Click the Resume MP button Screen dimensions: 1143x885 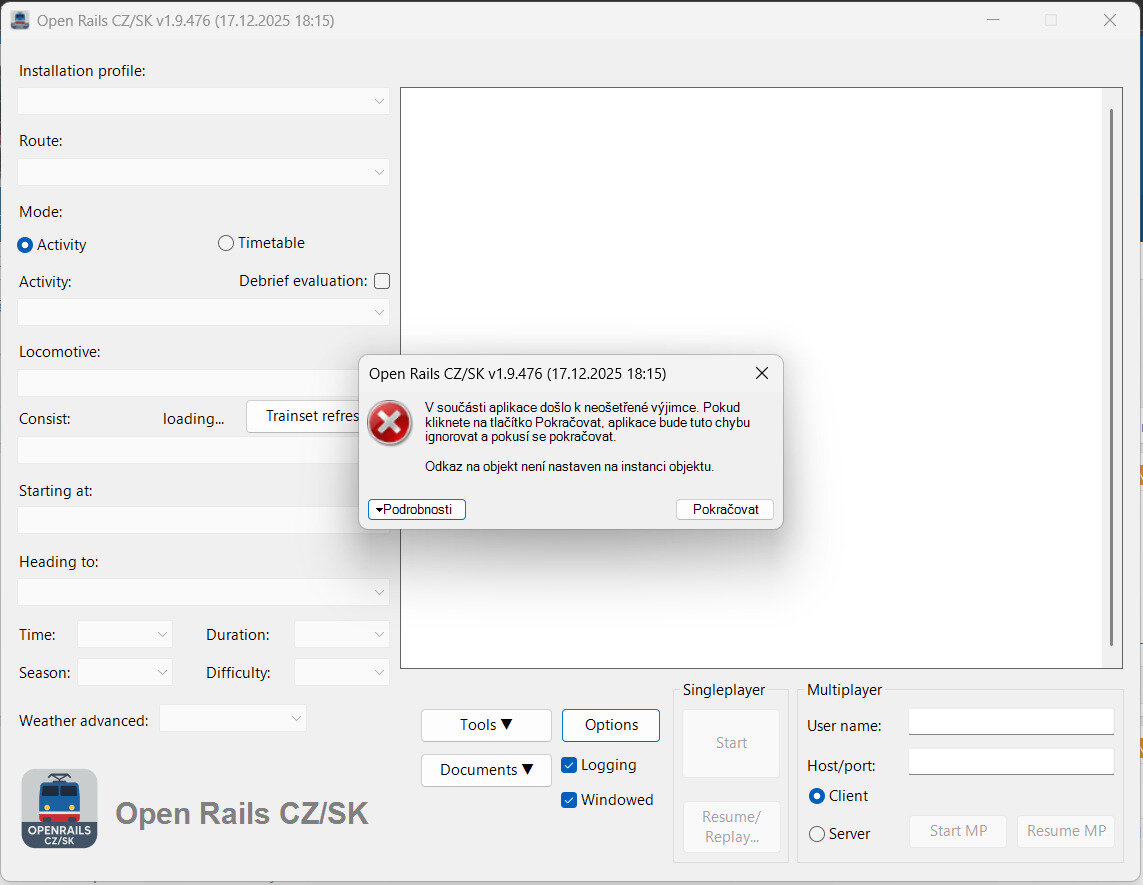point(1066,831)
